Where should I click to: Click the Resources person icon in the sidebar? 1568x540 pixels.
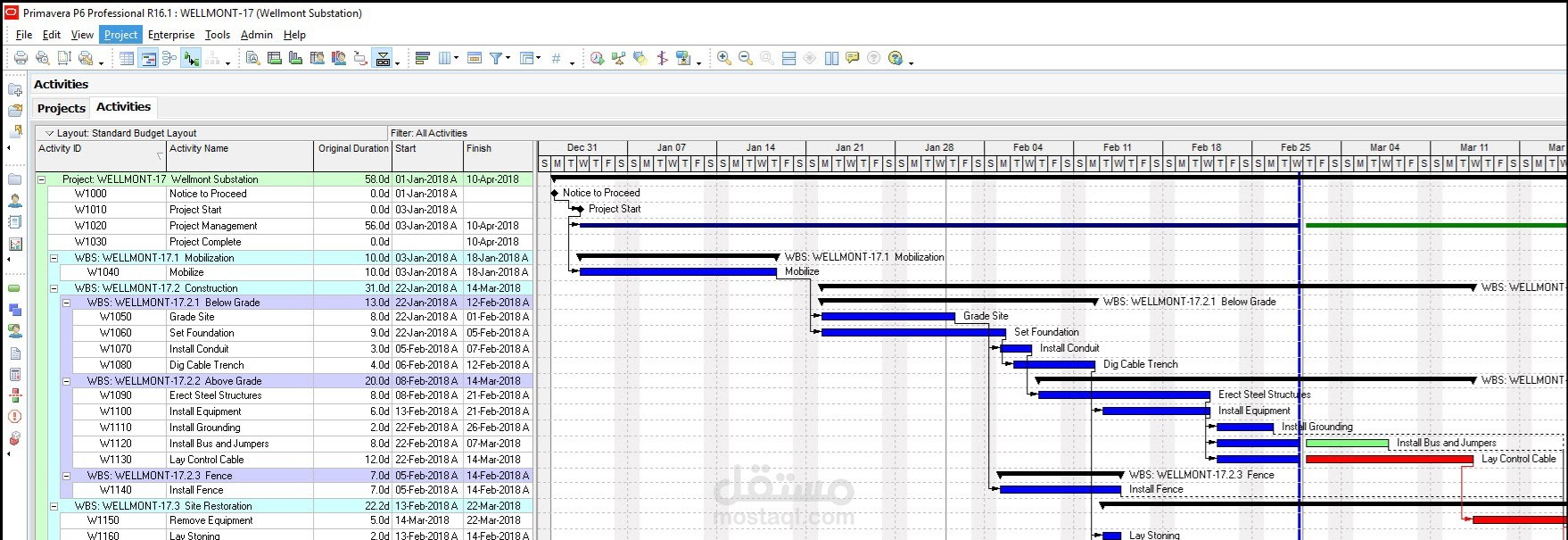pyautogui.click(x=14, y=200)
